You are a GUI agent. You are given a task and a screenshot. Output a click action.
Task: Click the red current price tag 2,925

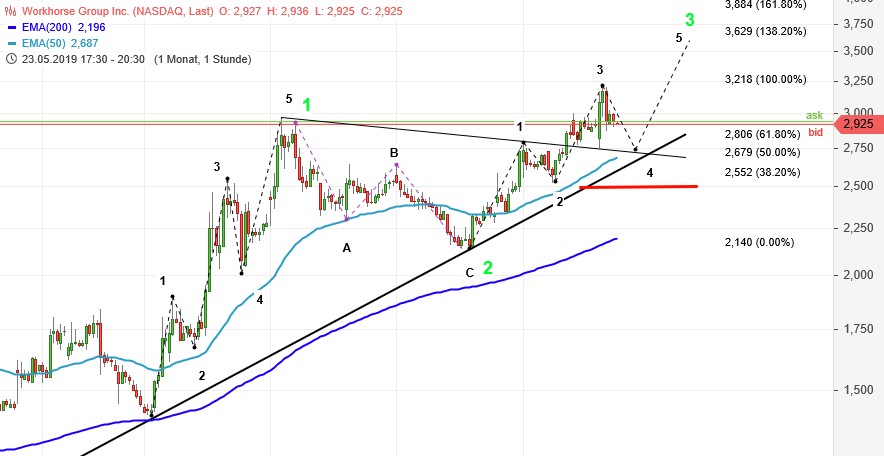tap(860, 124)
